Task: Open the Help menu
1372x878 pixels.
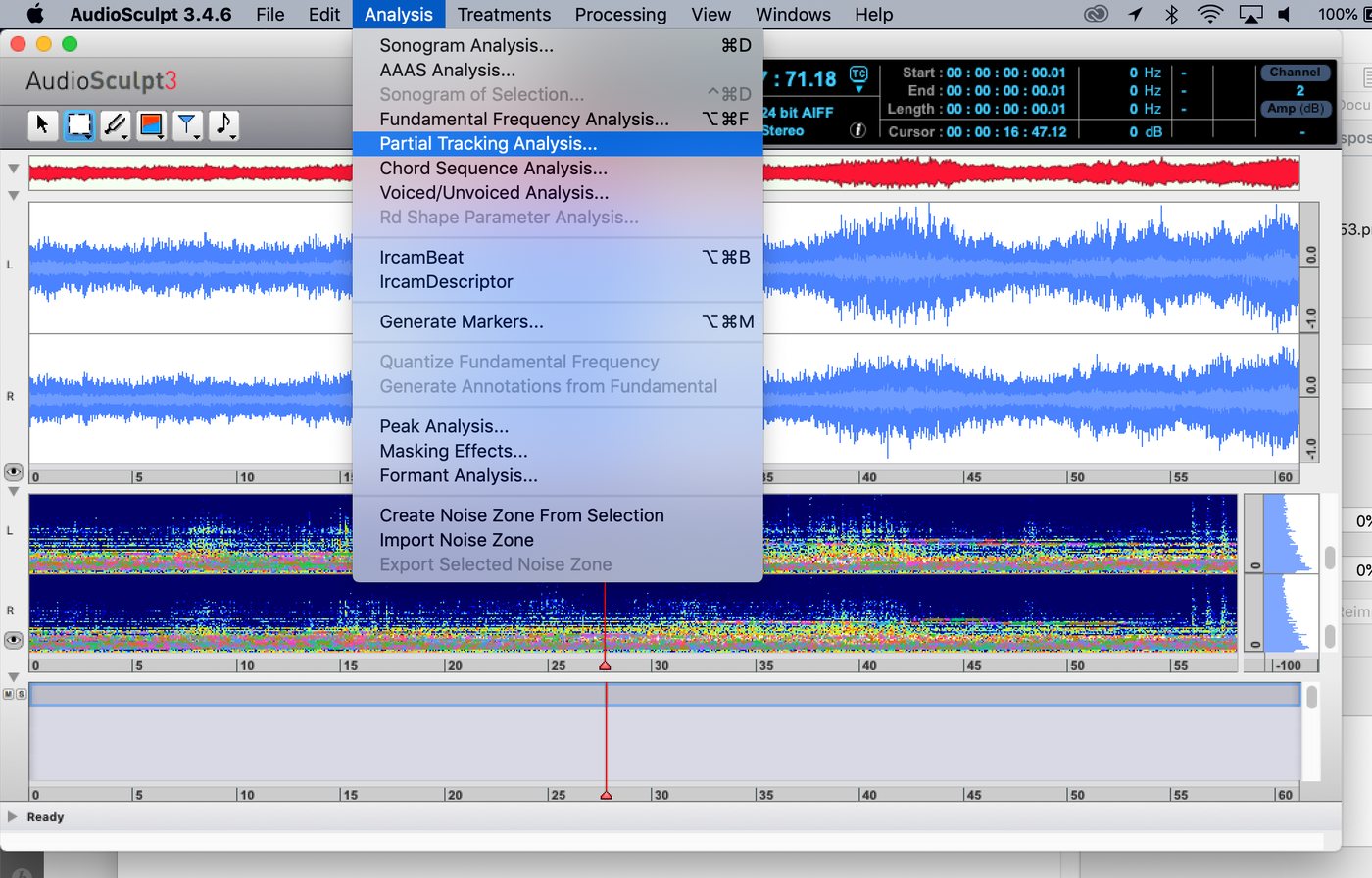Action: [x=873, y=15]
